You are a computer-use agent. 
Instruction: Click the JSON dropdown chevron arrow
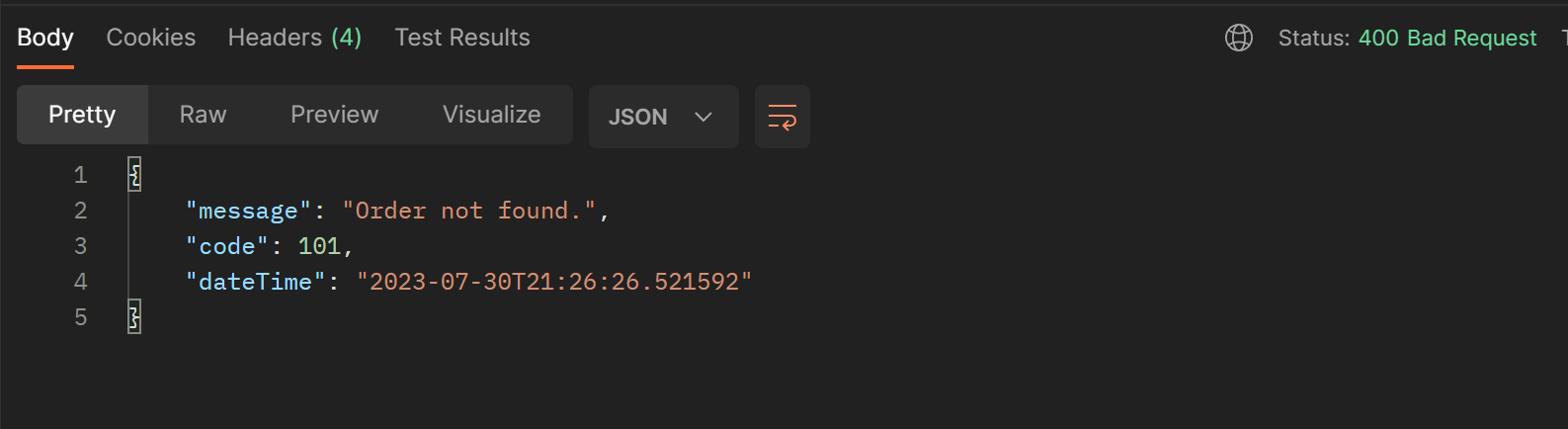[x=703, y=117]
